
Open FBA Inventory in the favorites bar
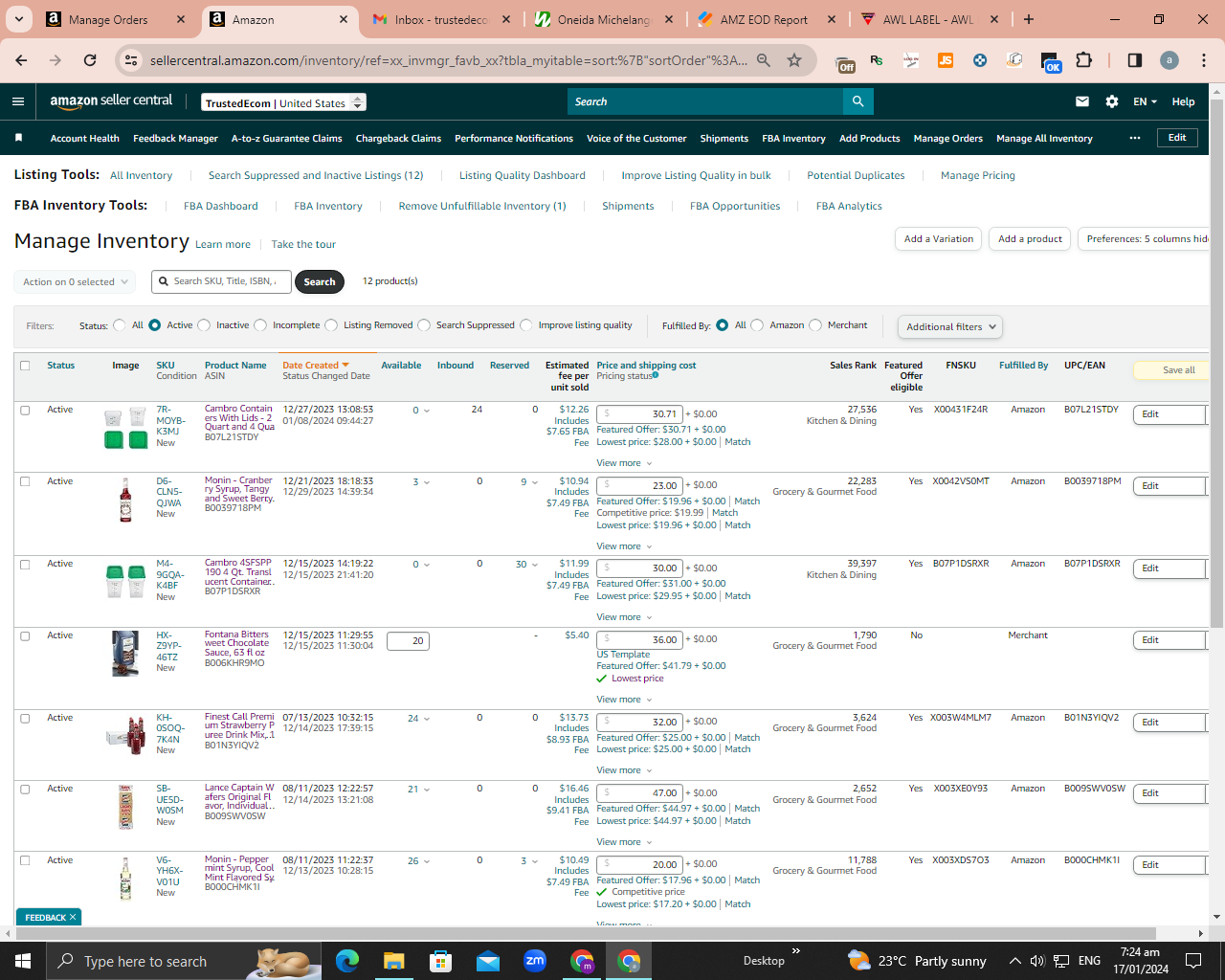[793, 139]
